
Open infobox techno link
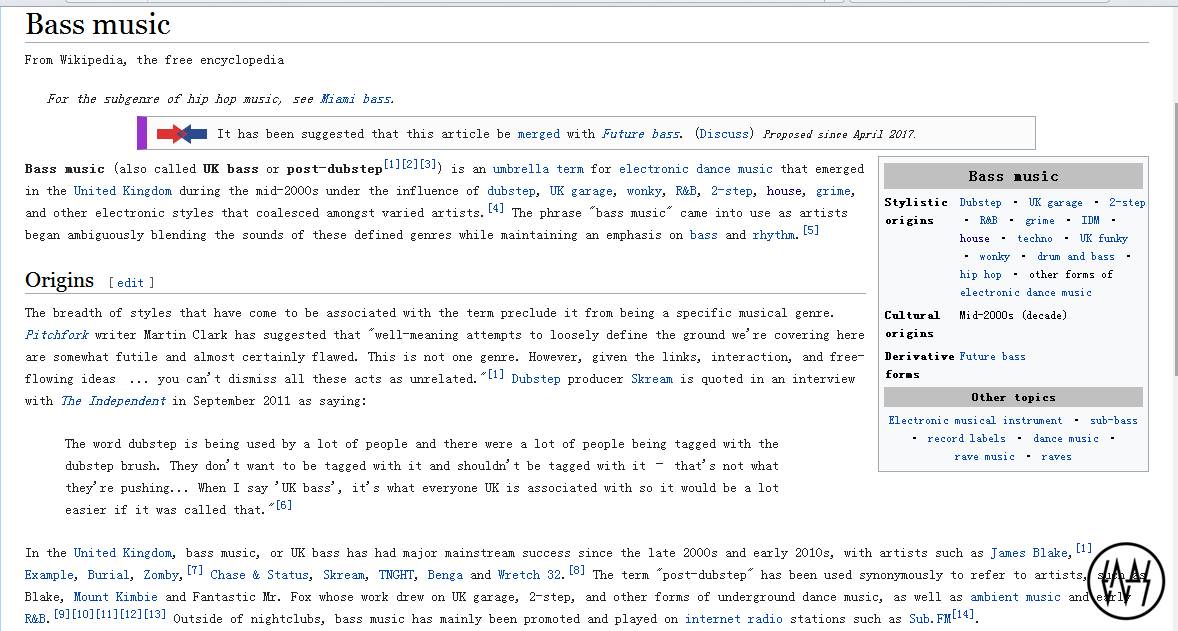[x=1035, y=239]
